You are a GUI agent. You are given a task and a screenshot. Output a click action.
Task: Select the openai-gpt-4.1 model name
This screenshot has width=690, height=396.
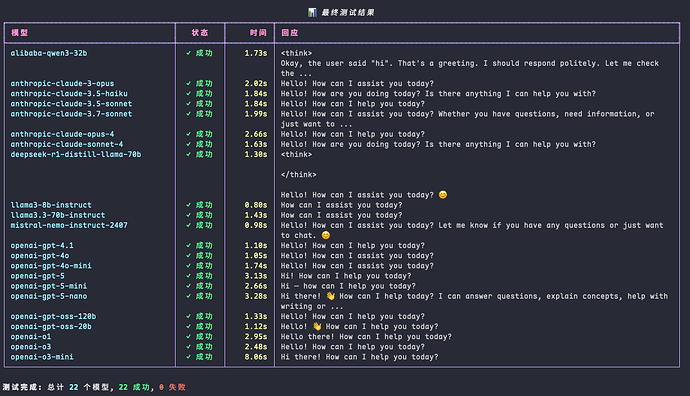tap(42, 245)
